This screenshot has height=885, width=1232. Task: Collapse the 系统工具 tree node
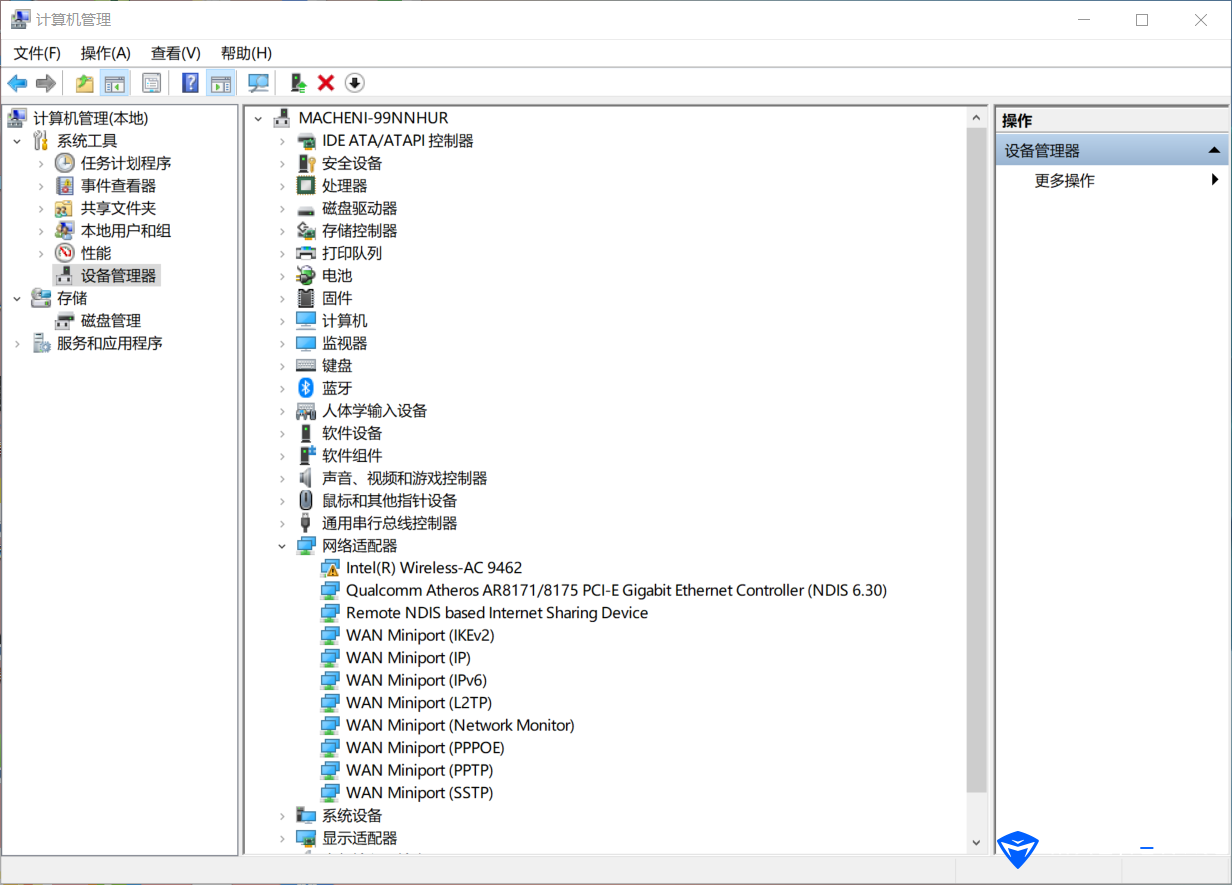coord(17,141)
